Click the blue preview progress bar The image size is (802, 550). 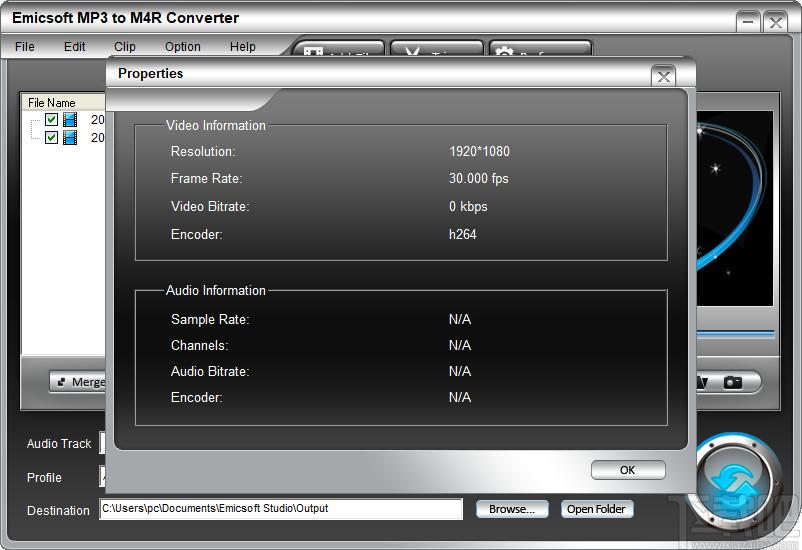click(735, 334)
